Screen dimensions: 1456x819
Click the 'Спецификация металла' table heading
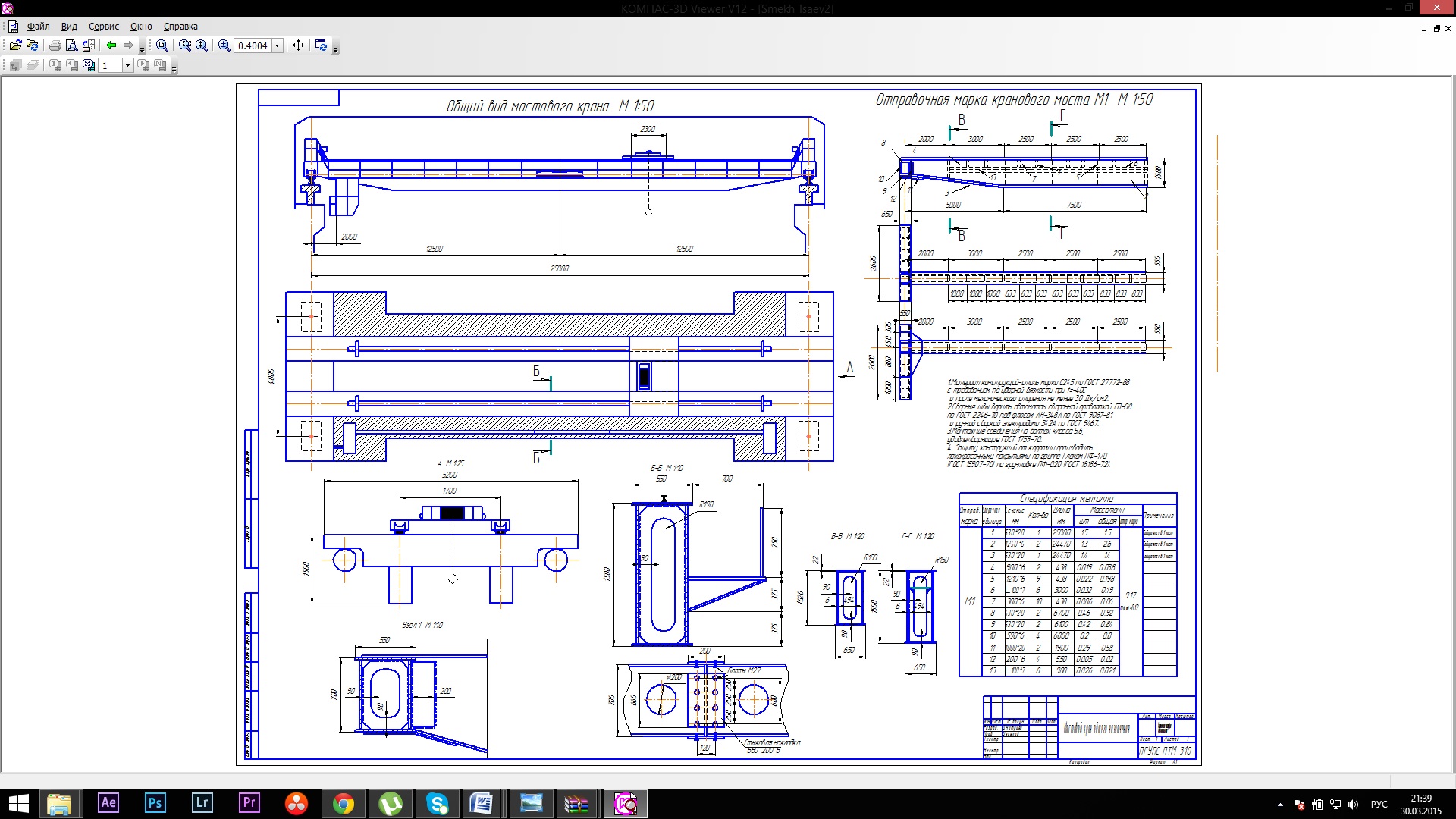click(1067, 498)
